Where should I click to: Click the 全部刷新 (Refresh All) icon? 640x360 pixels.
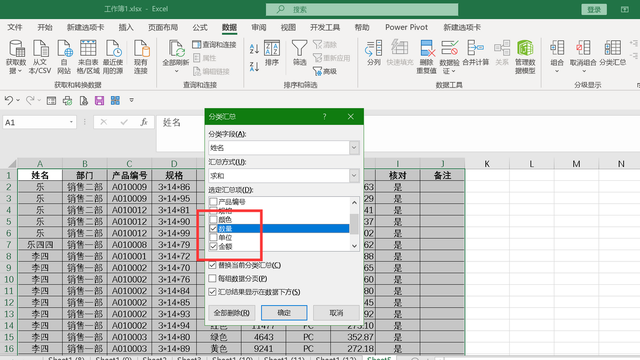pos(176,49)
